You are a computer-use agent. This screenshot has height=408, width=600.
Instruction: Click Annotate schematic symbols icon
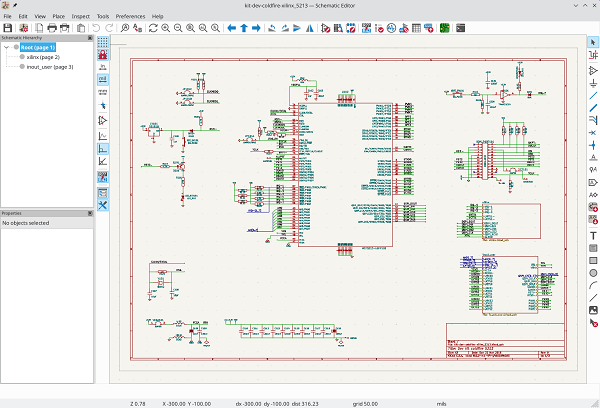[367, 28]
